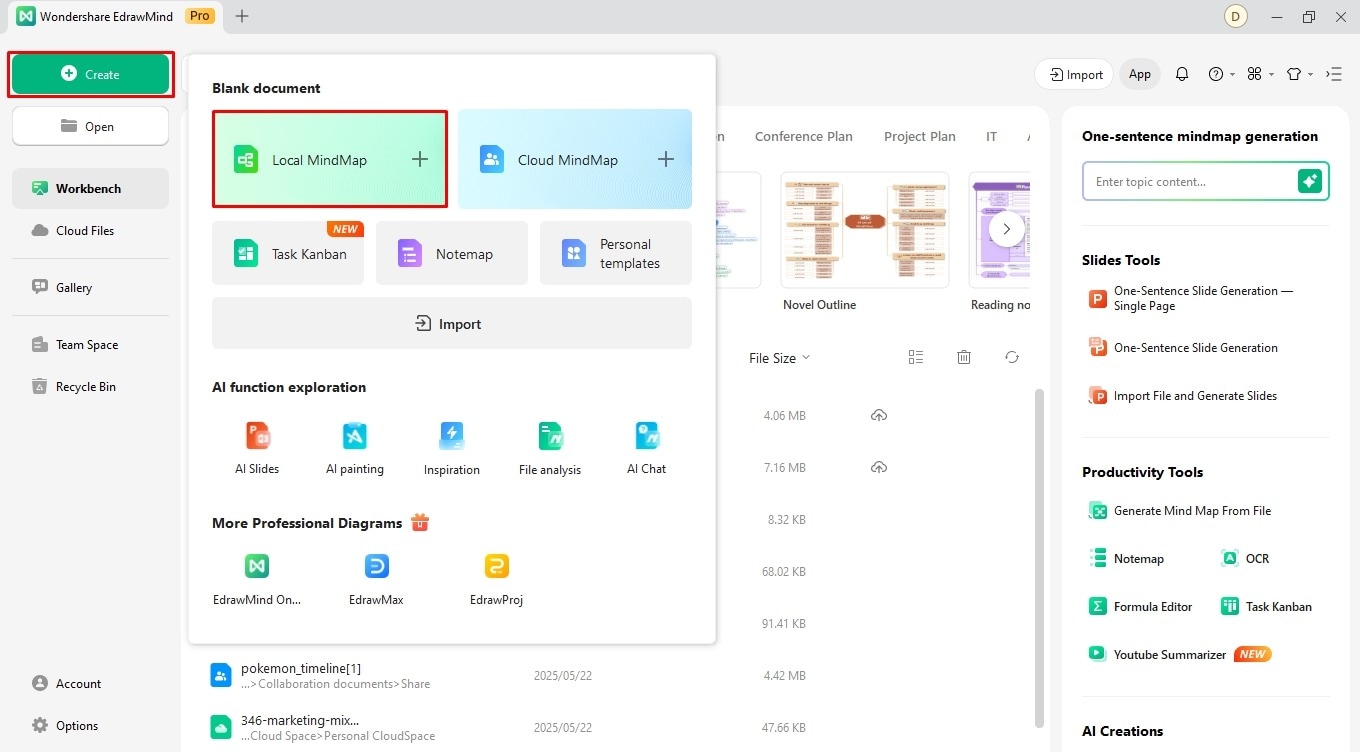Switch to Project Plan template tab

919,136
